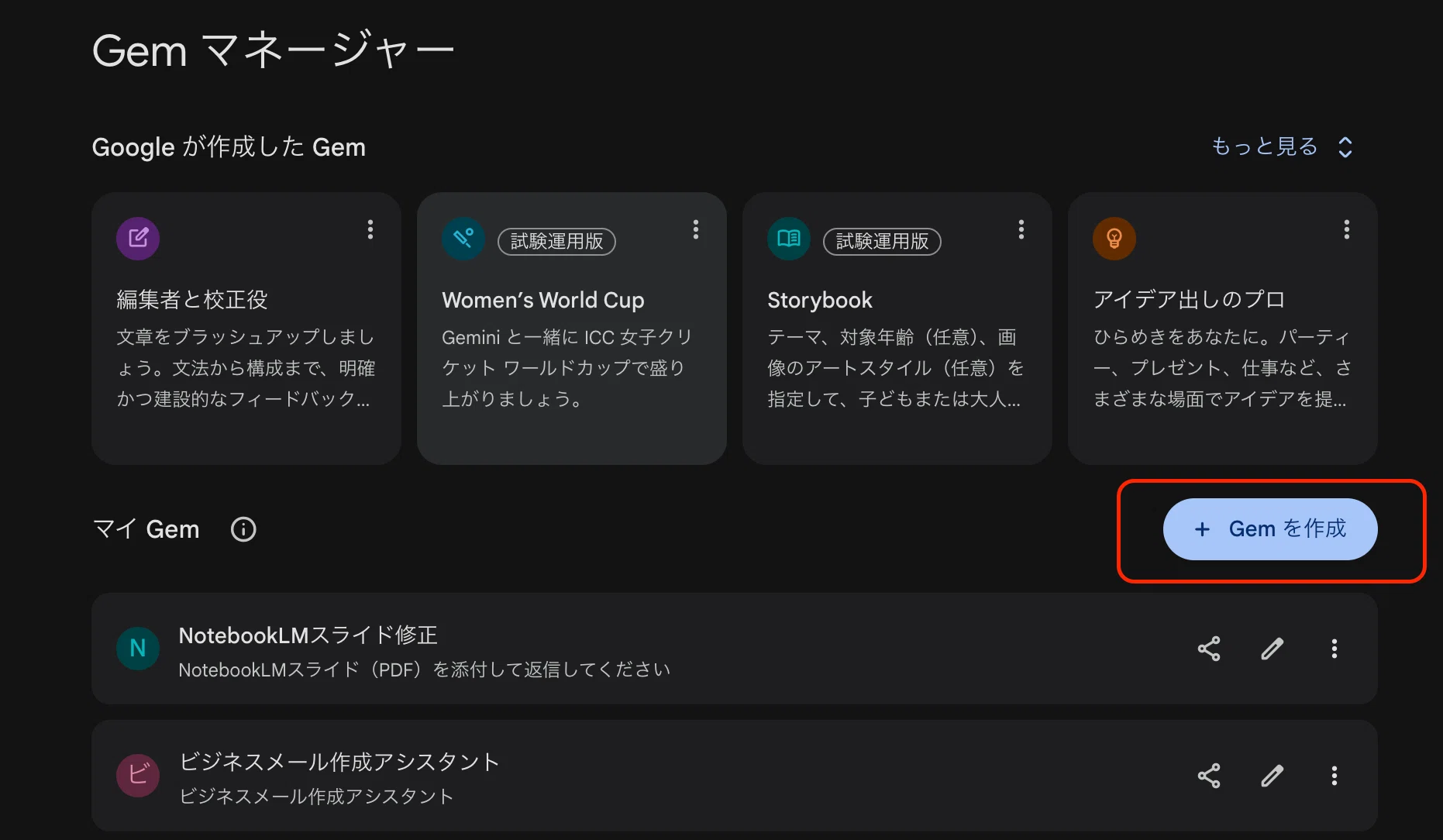Open the Storybook Gem title
The width and height of the screenshot is (1443, 840).
point(820,300)
